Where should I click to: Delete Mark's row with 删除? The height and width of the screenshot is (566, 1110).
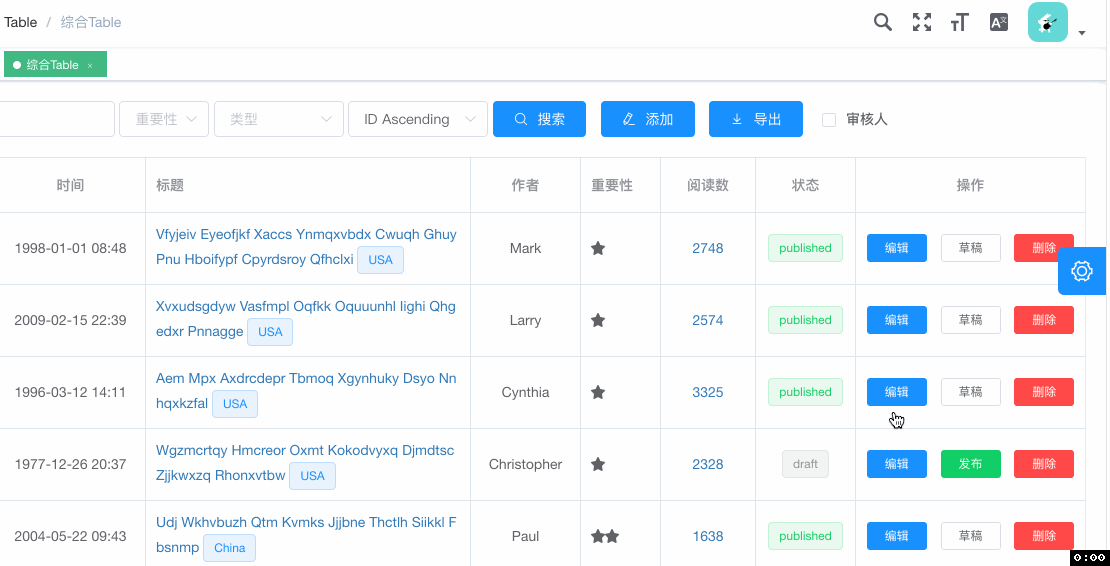(1044, 248)
